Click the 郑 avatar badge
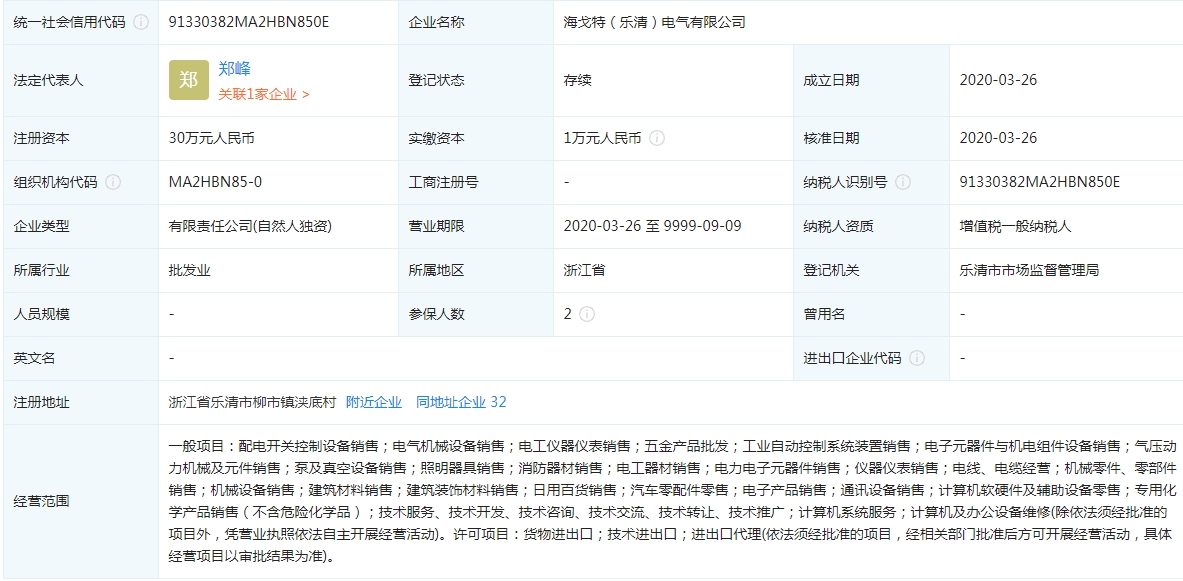 tap(189, 80)
